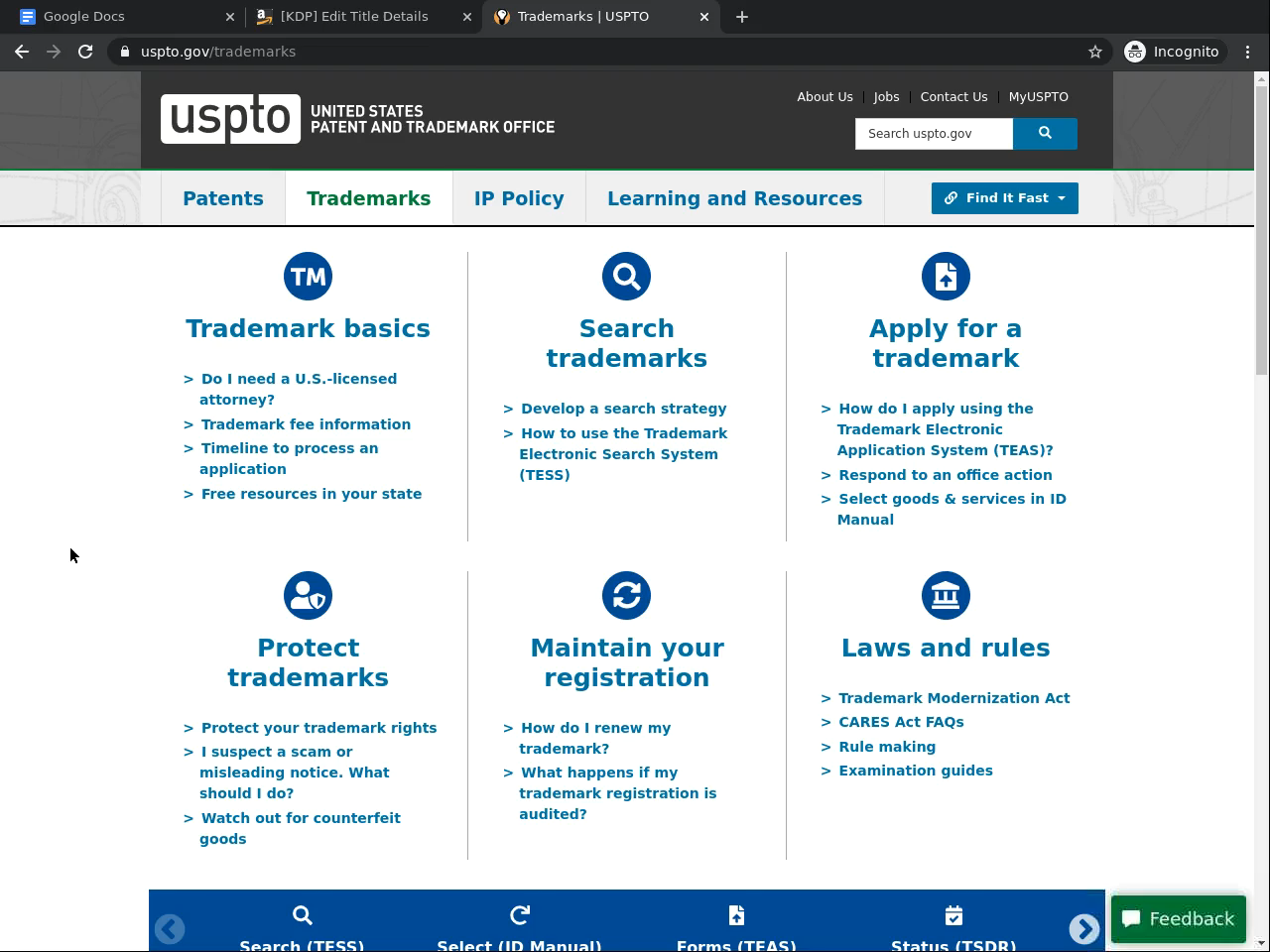Open the Learning and Resources menu
The width and height of the screenshot is (1270, 952).
coord(735,198)
